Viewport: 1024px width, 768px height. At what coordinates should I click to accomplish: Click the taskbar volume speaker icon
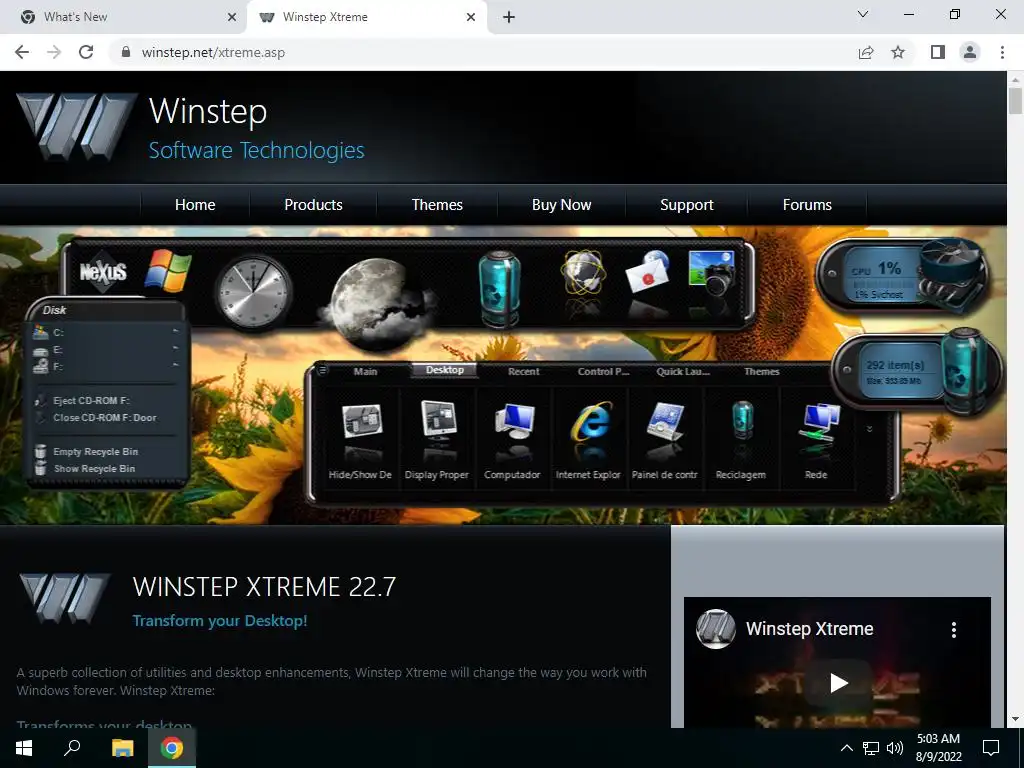point(895,748)
